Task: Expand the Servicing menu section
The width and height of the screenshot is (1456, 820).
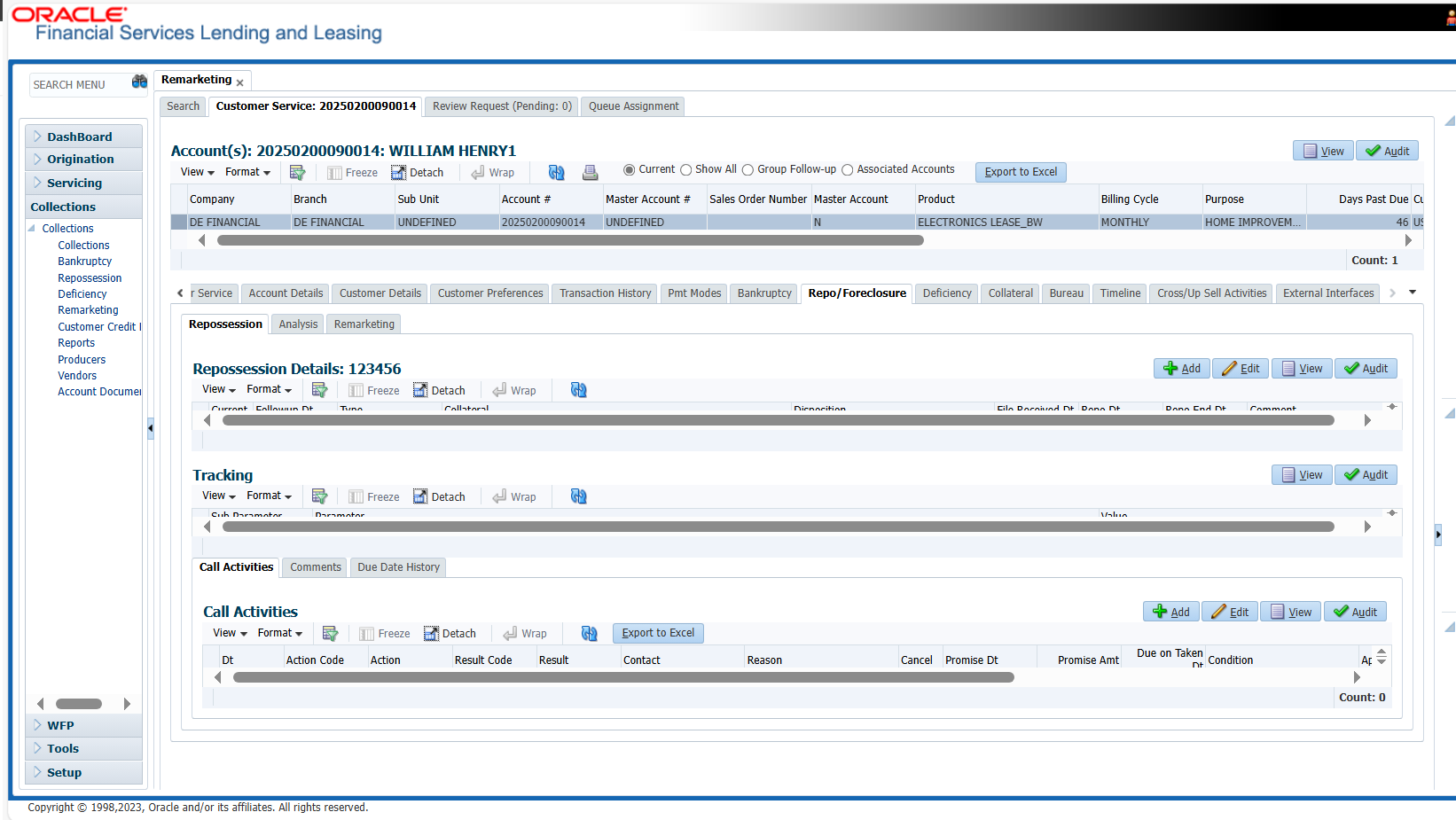Action: point(83,183)
